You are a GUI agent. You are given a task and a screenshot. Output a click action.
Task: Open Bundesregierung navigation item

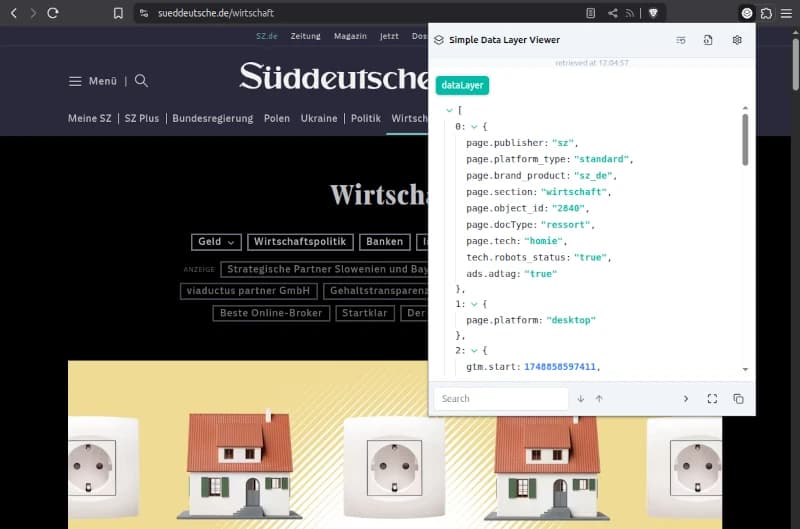coord(213,118)
